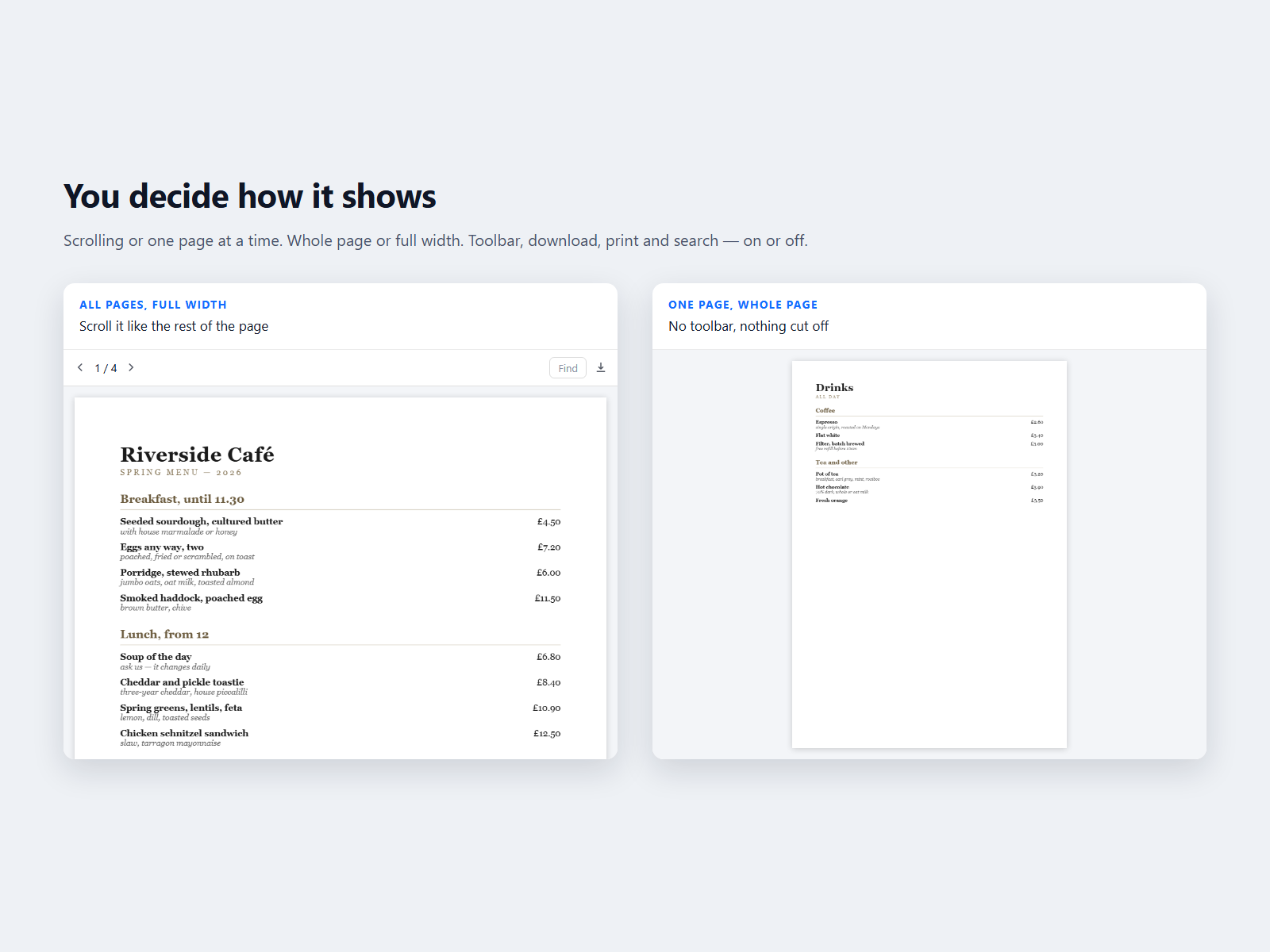The height and width of the screenshot is (952, 1270).
Task: Click 'Spring greens, lentils, feta' item
Action: tap(181, 708)
